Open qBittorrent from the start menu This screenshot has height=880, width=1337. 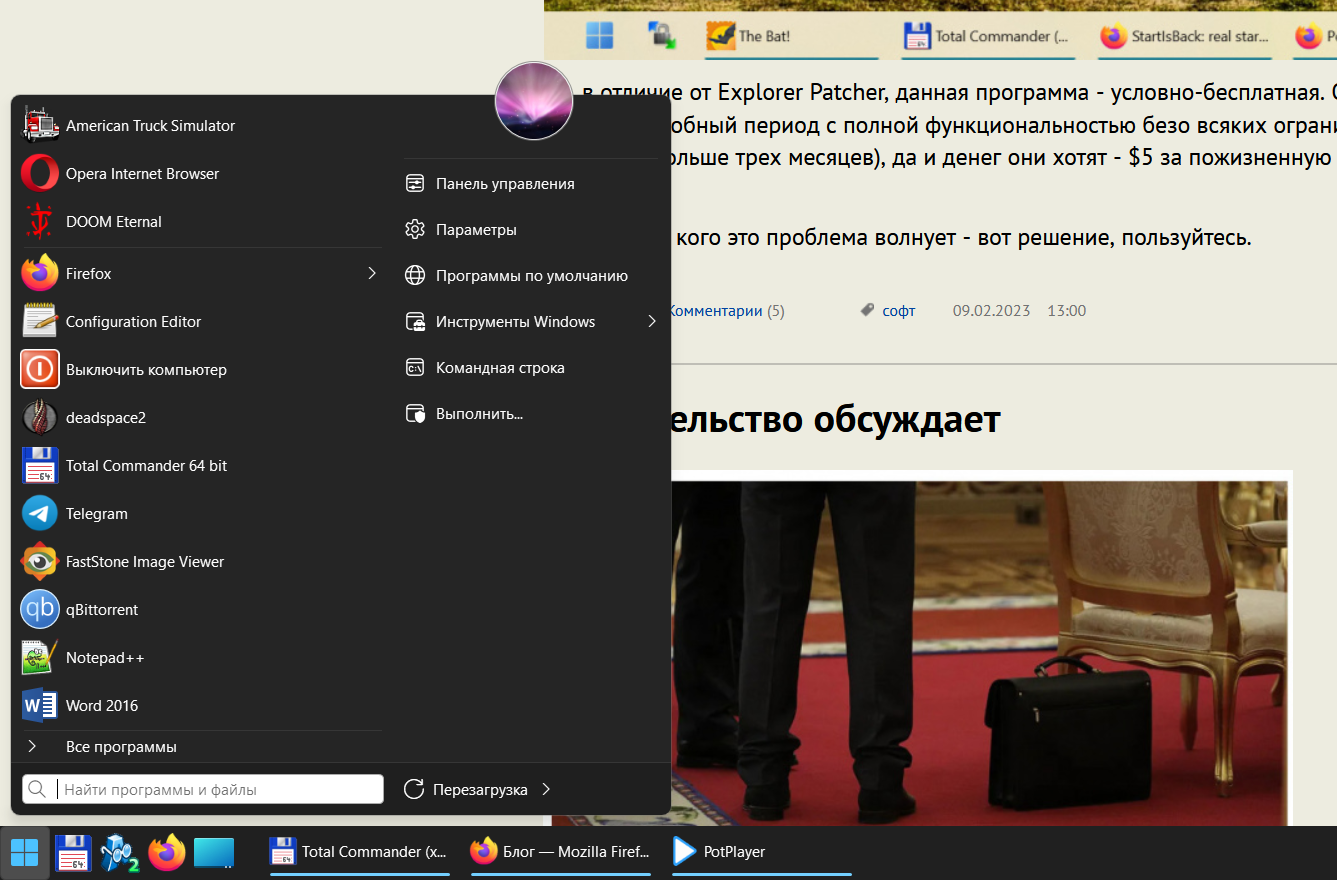101,610
